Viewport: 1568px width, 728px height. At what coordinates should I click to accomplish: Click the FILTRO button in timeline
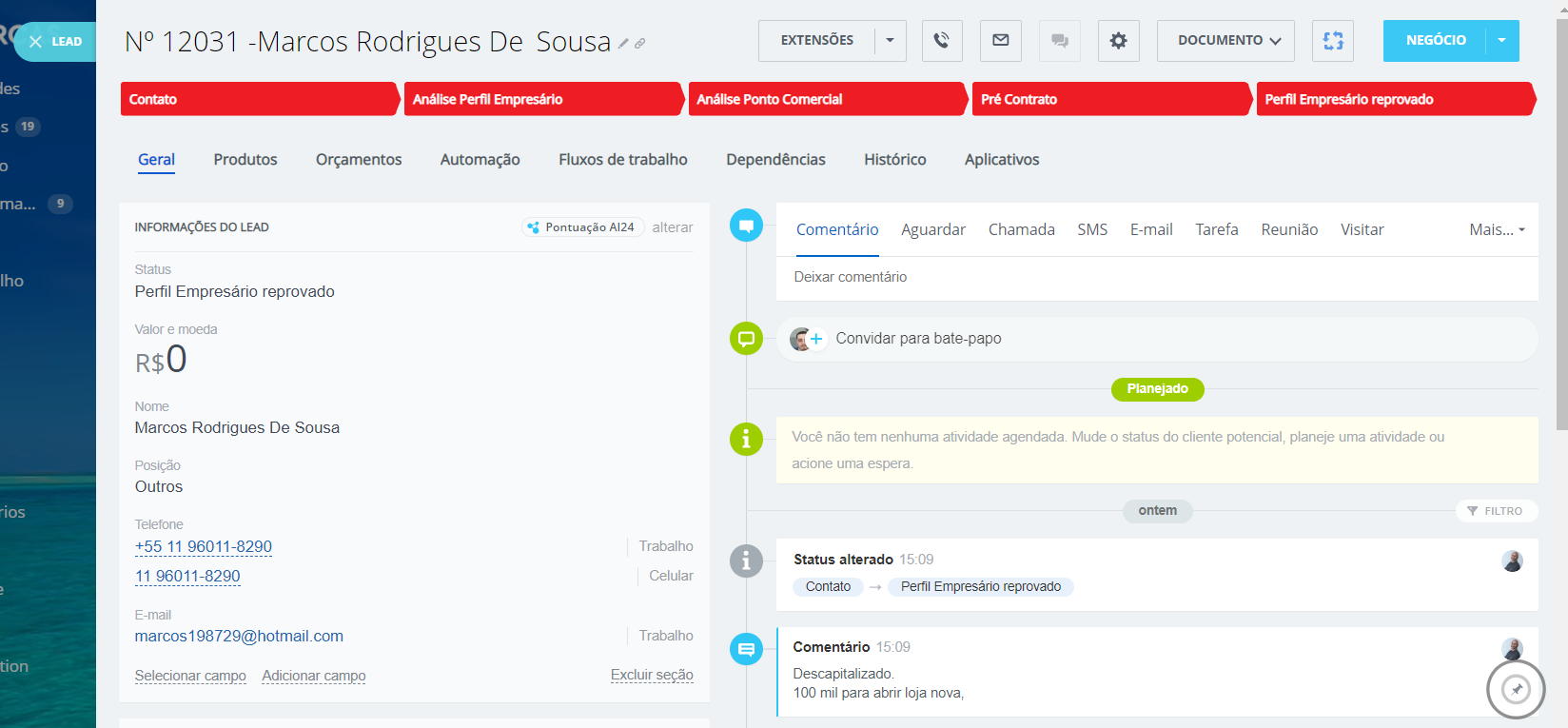1496,511
